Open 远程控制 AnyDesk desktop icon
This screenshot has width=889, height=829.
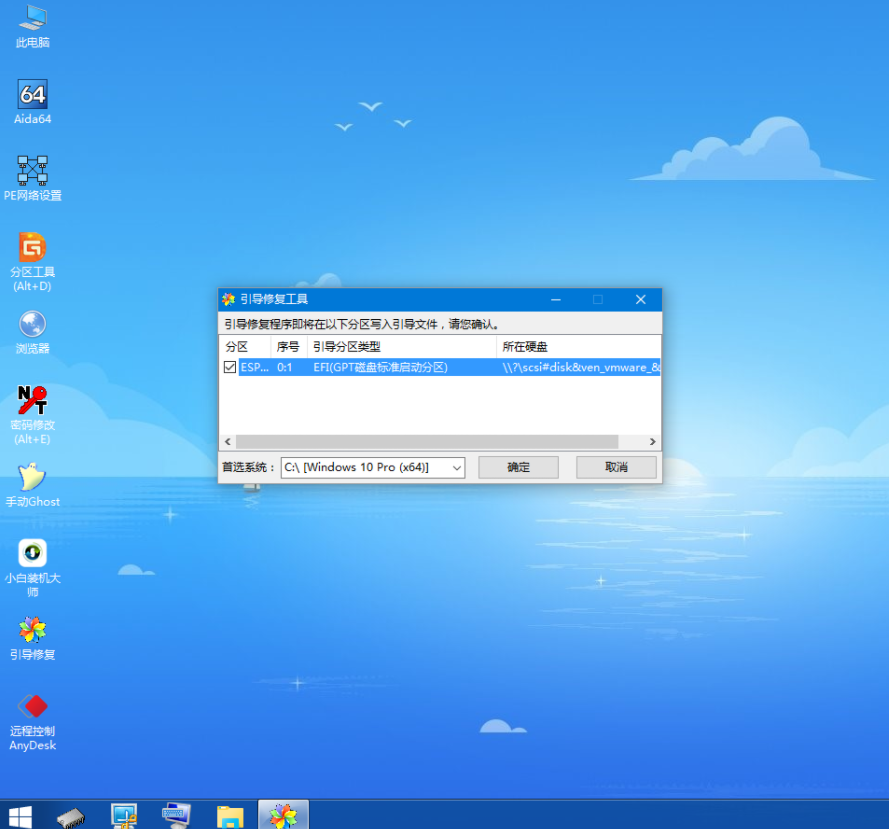pyautogui.click(x=33, y=707)
